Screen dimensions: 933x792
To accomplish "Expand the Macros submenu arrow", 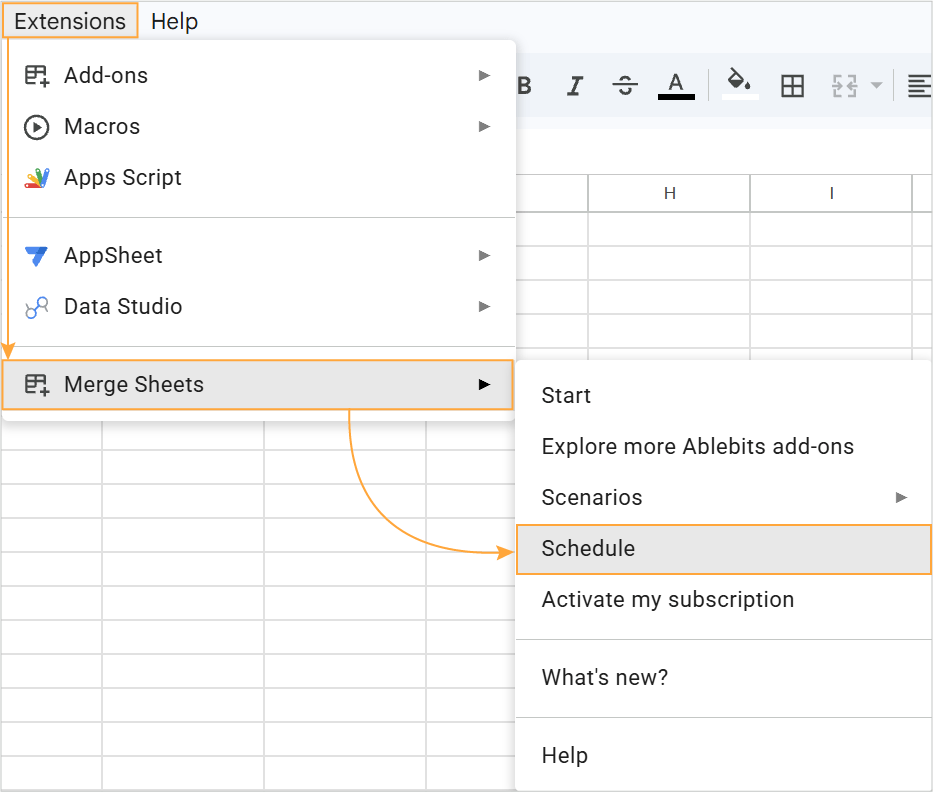I will [x=484, y=127].
